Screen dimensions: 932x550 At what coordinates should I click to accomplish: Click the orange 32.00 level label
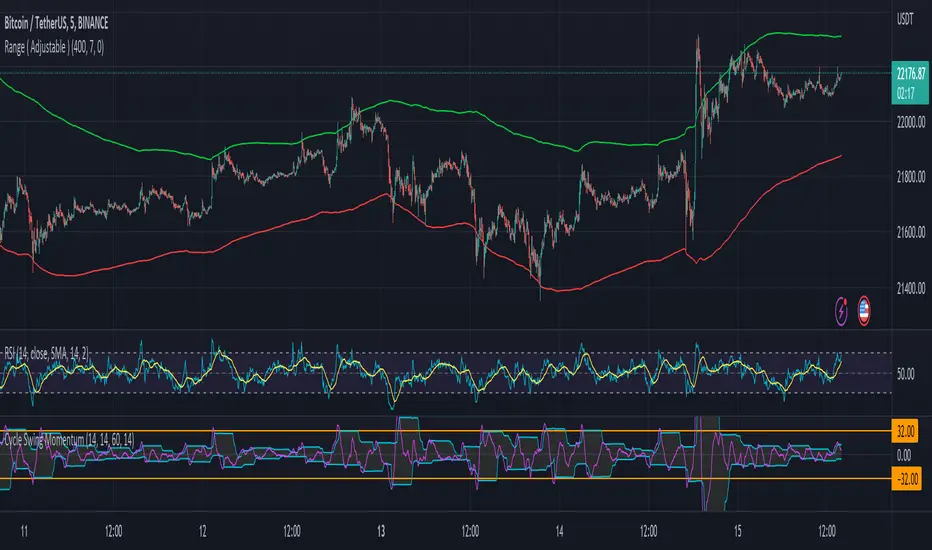905,431
